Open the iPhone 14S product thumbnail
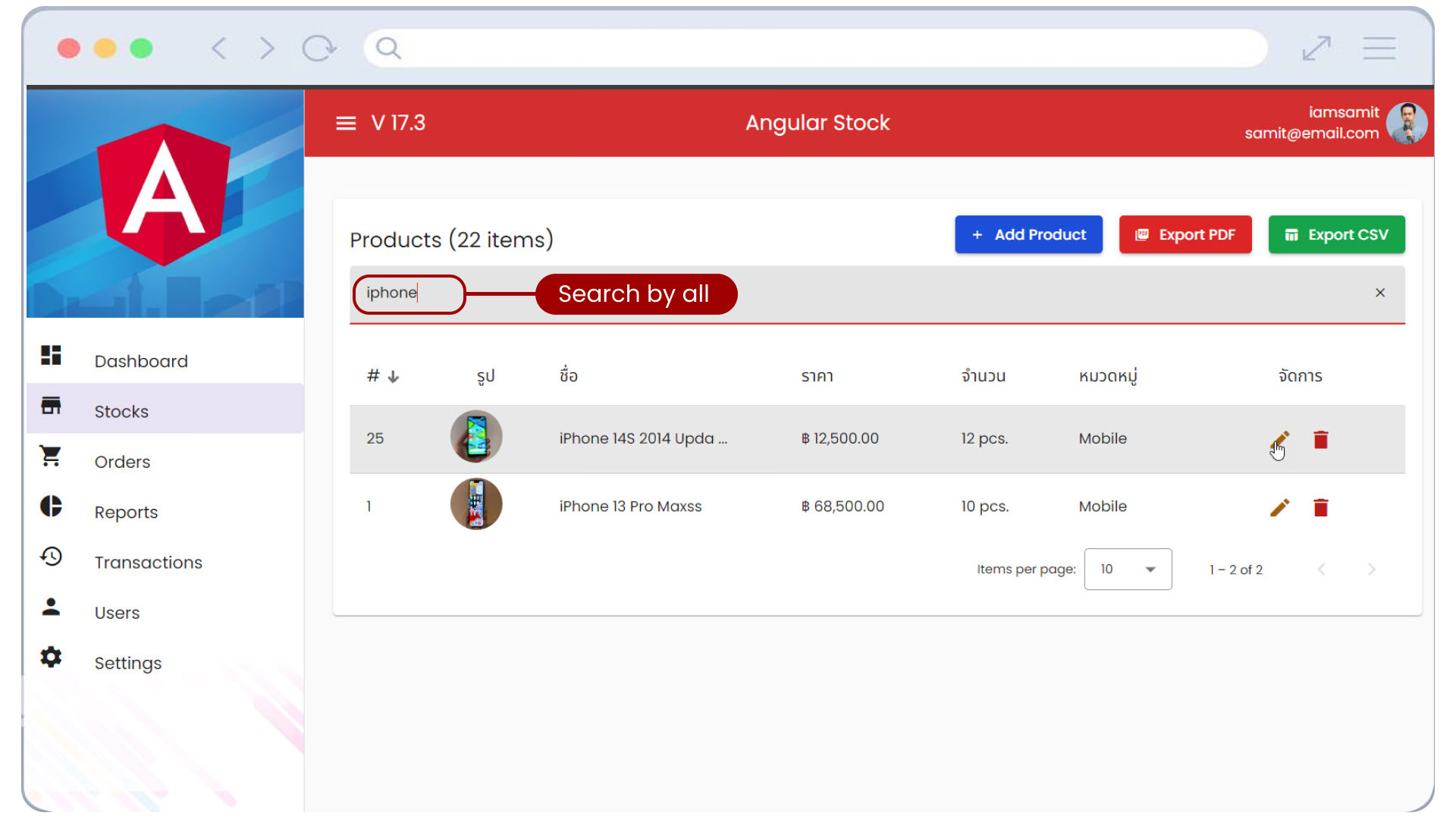The image size is (1456, 819). [x=476, y=437]
